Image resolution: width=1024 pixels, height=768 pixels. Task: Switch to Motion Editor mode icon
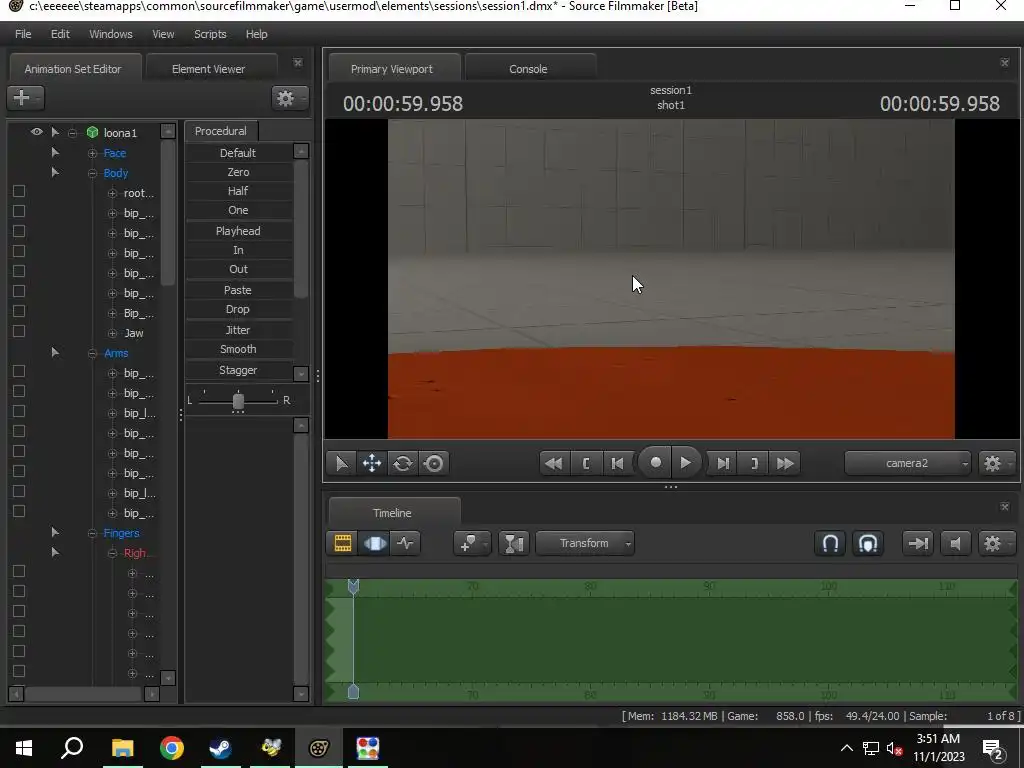coord(374,543)
